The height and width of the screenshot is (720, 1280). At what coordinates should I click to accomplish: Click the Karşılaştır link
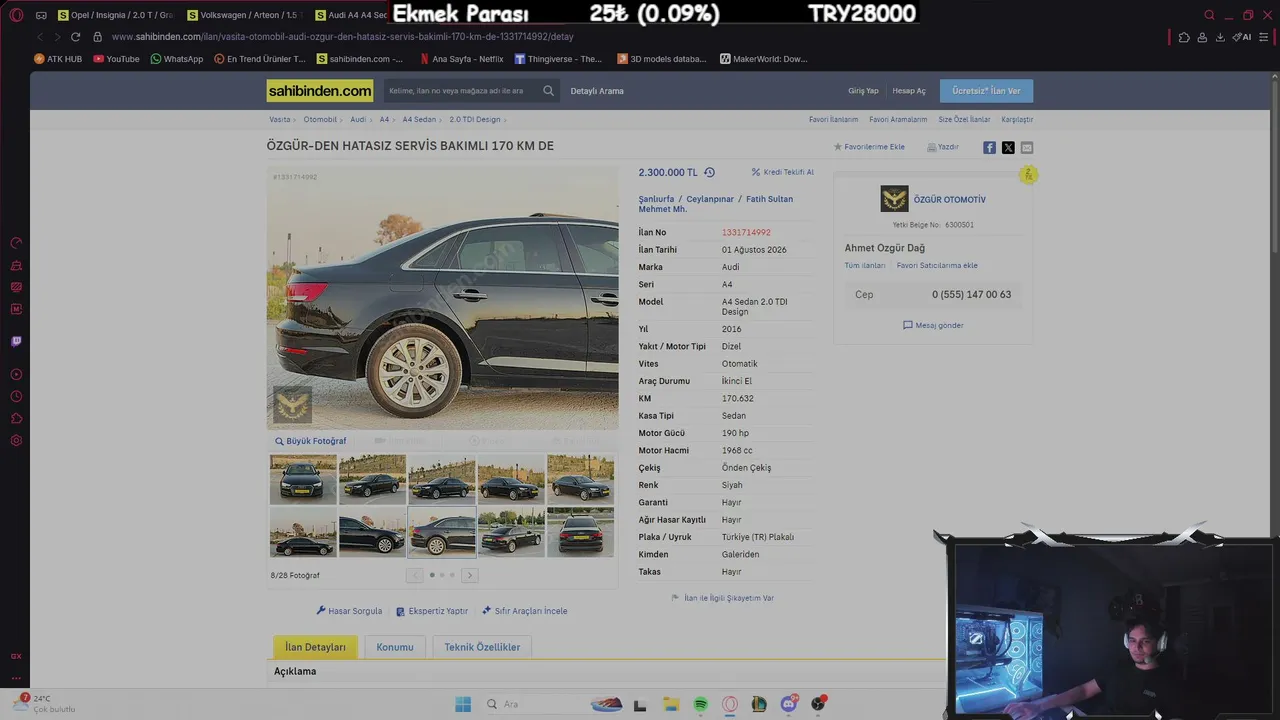pyautogui.click(x=1017, y=119)
